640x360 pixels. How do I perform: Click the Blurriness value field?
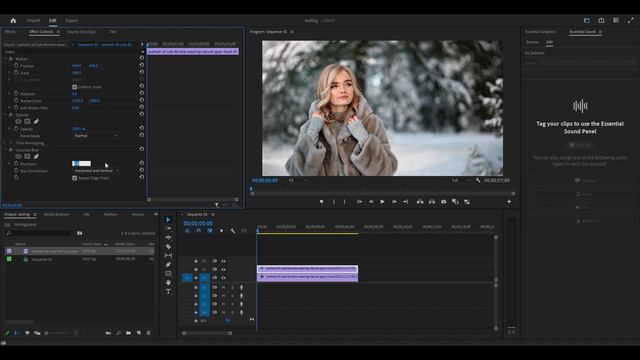(82, 163)
